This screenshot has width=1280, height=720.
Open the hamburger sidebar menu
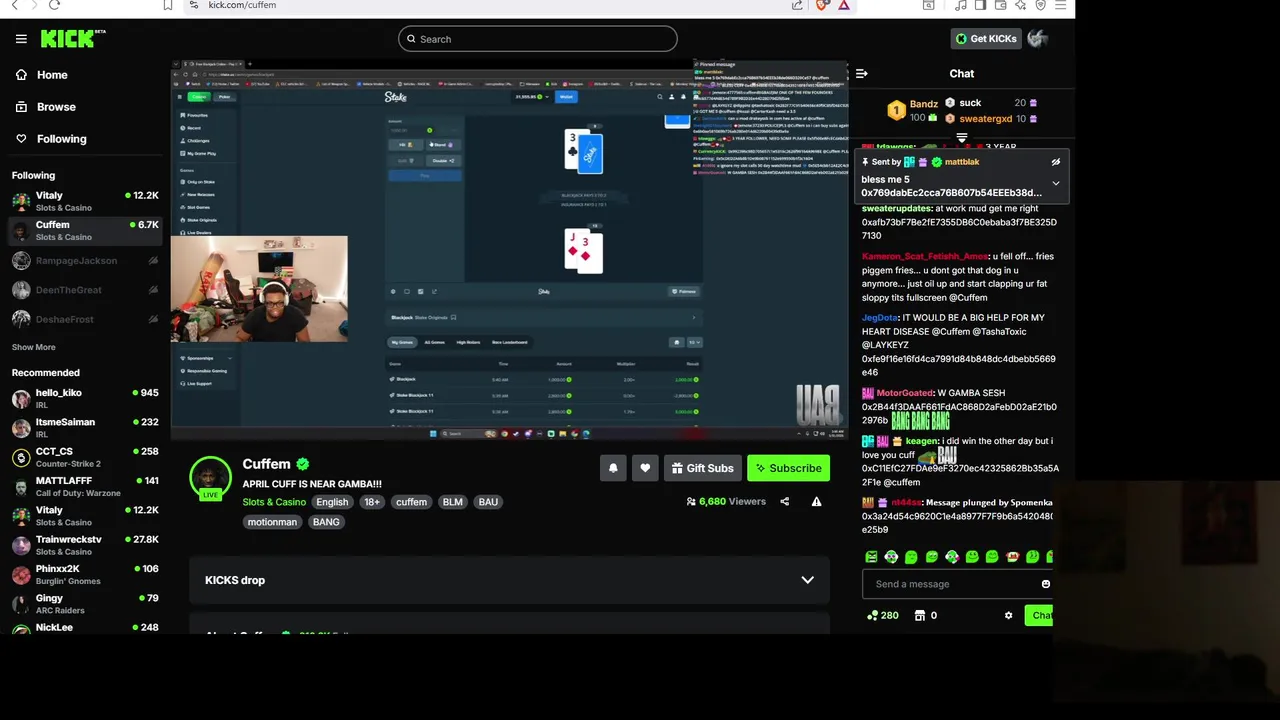tap(21, 39)
